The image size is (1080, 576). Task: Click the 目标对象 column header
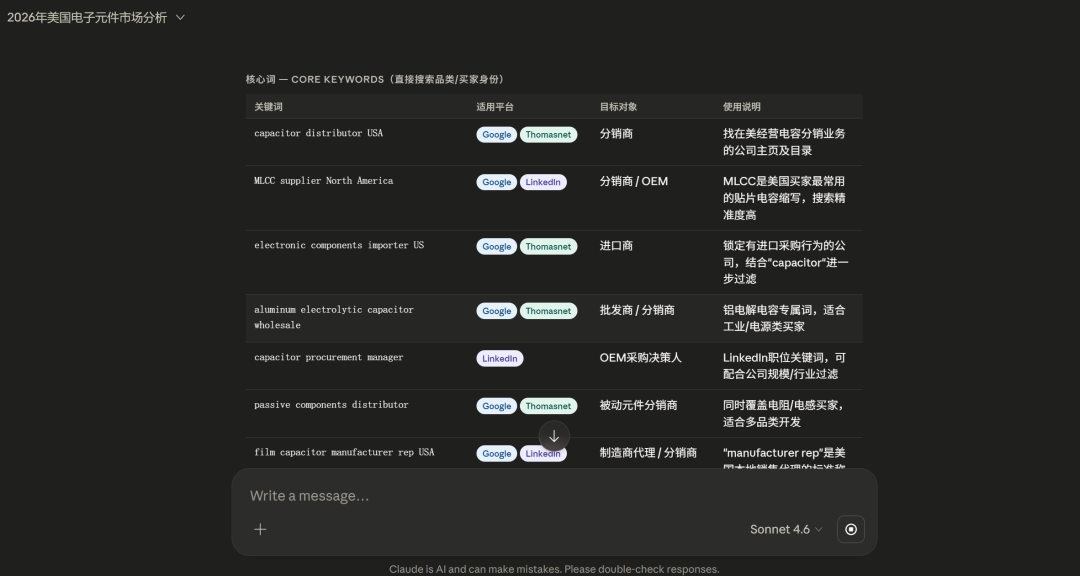pyautogui.click(x=619, y=107)
